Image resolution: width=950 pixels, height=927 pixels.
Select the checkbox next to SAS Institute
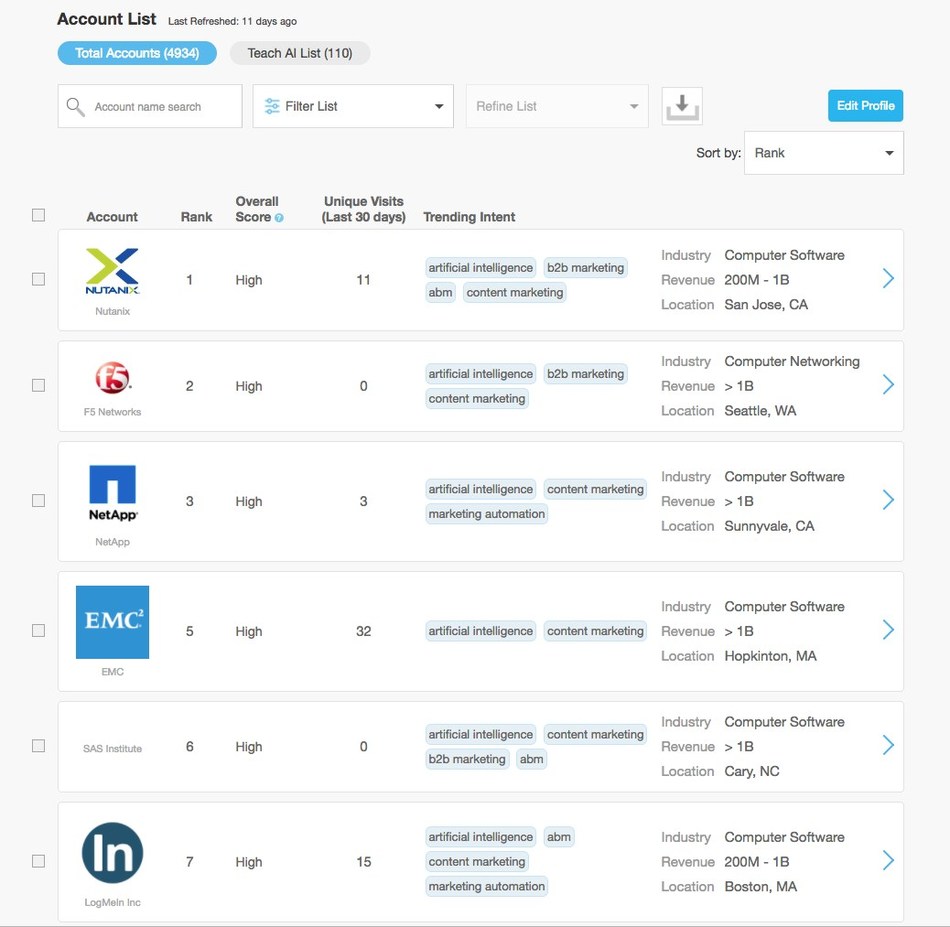tap(38, 744)
